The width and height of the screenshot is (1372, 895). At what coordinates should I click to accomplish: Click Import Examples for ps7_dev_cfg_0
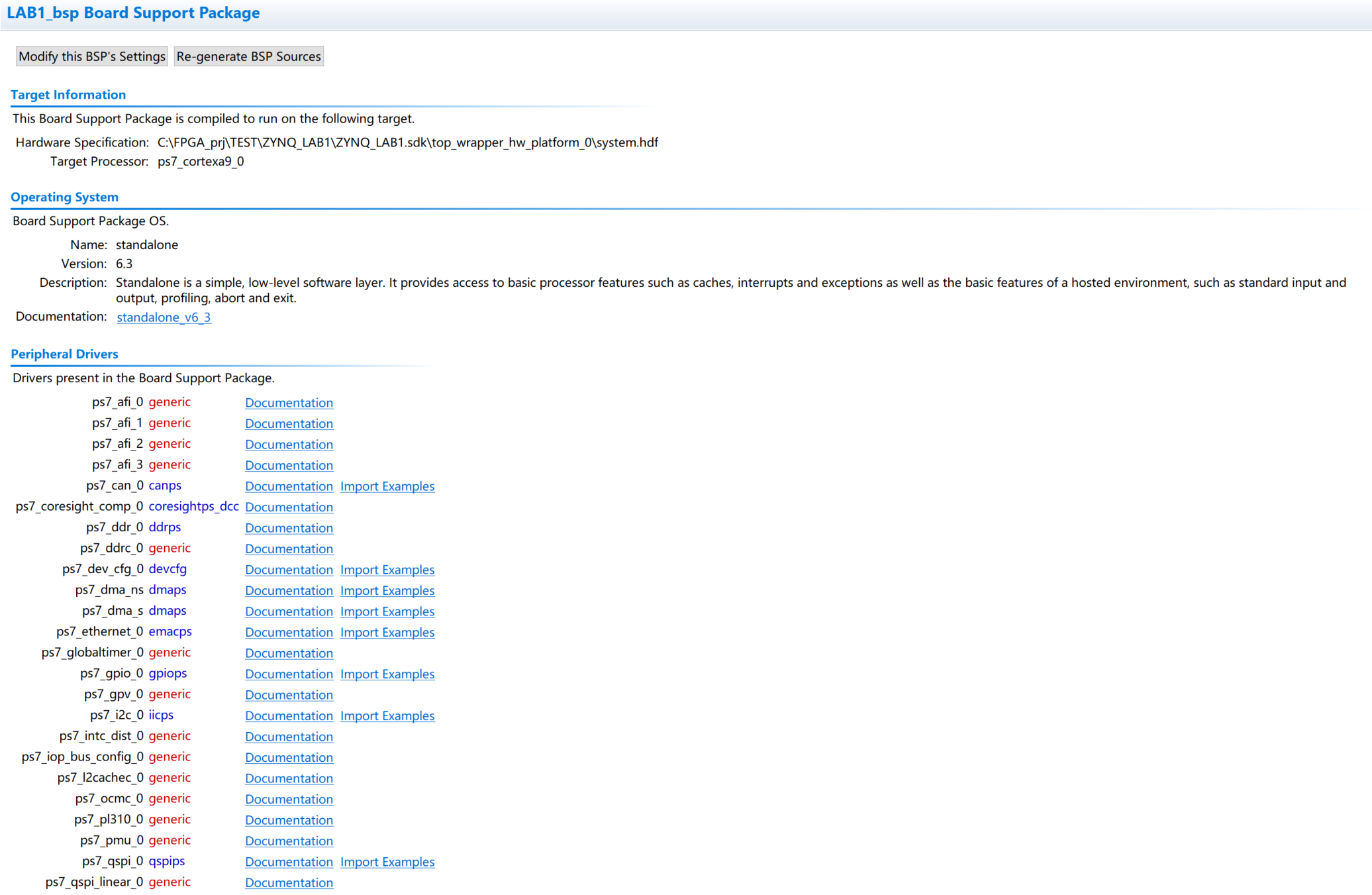click(x=387, y=570)
